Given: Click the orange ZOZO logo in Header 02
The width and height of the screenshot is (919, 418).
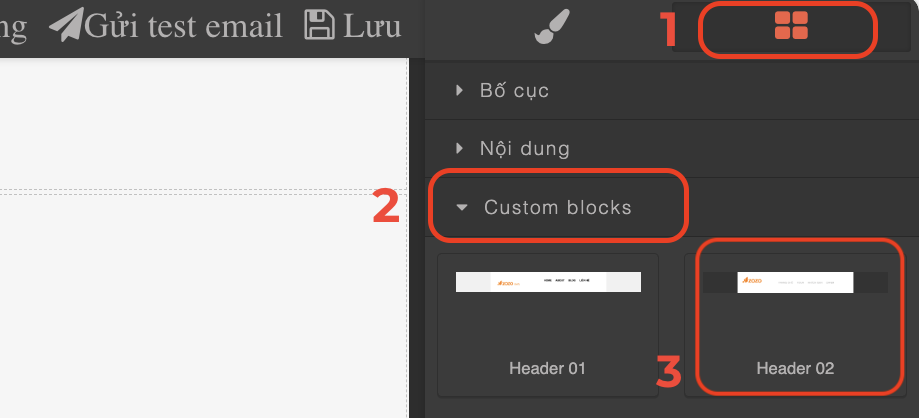Looking at the screenshot, I should coord(752,281).
